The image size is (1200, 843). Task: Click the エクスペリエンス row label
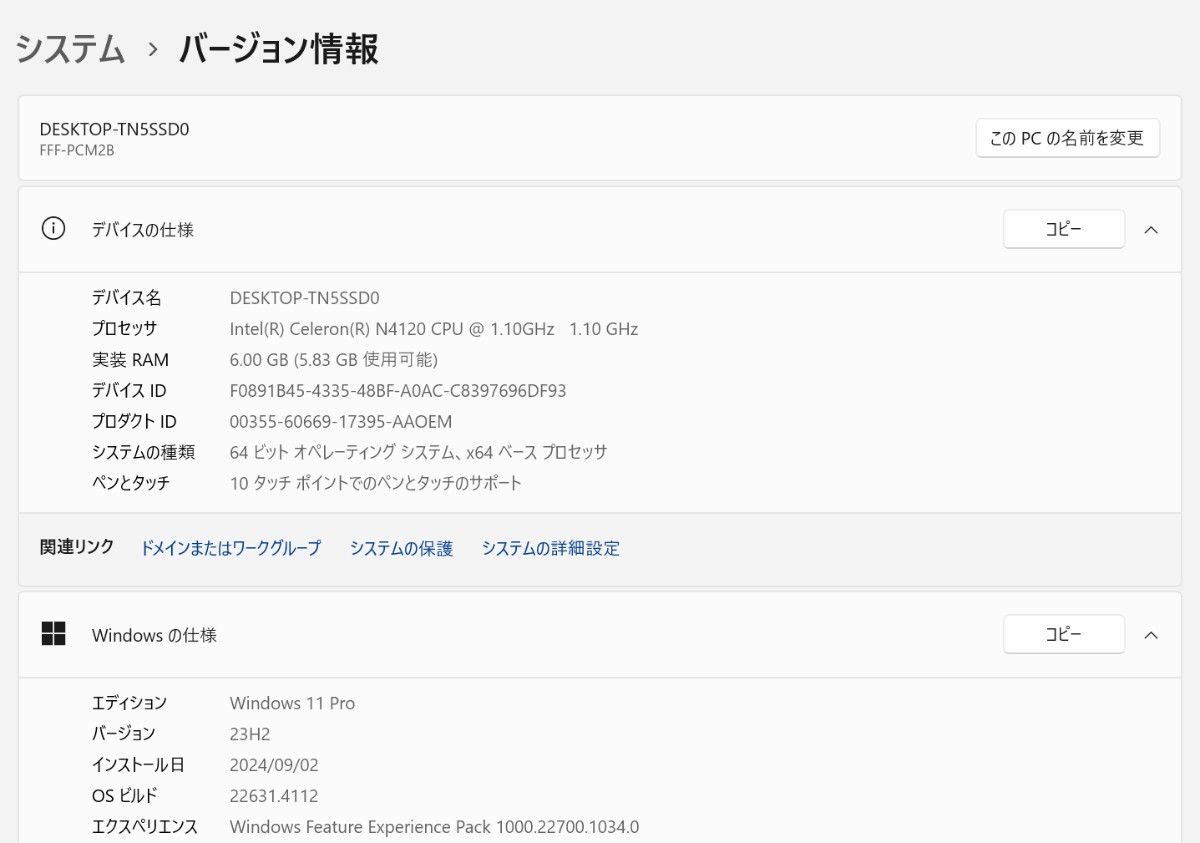pos(145,827)
